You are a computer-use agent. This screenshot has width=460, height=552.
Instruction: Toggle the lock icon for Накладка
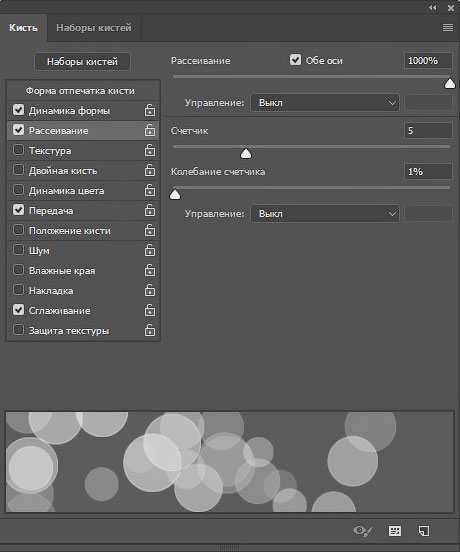150,290
